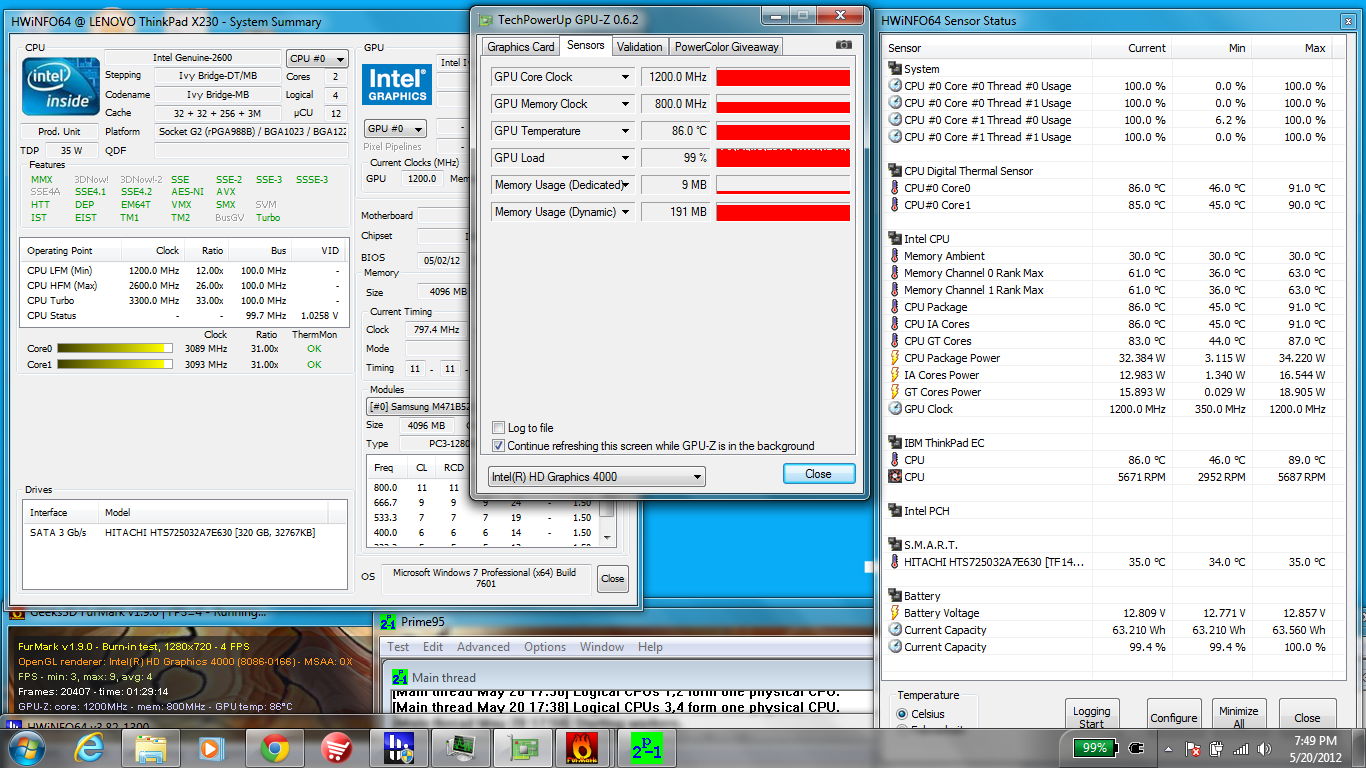Click the battery 99% indicator in tray
This screenshot has height=768, width=1366.
(1095, 748)
